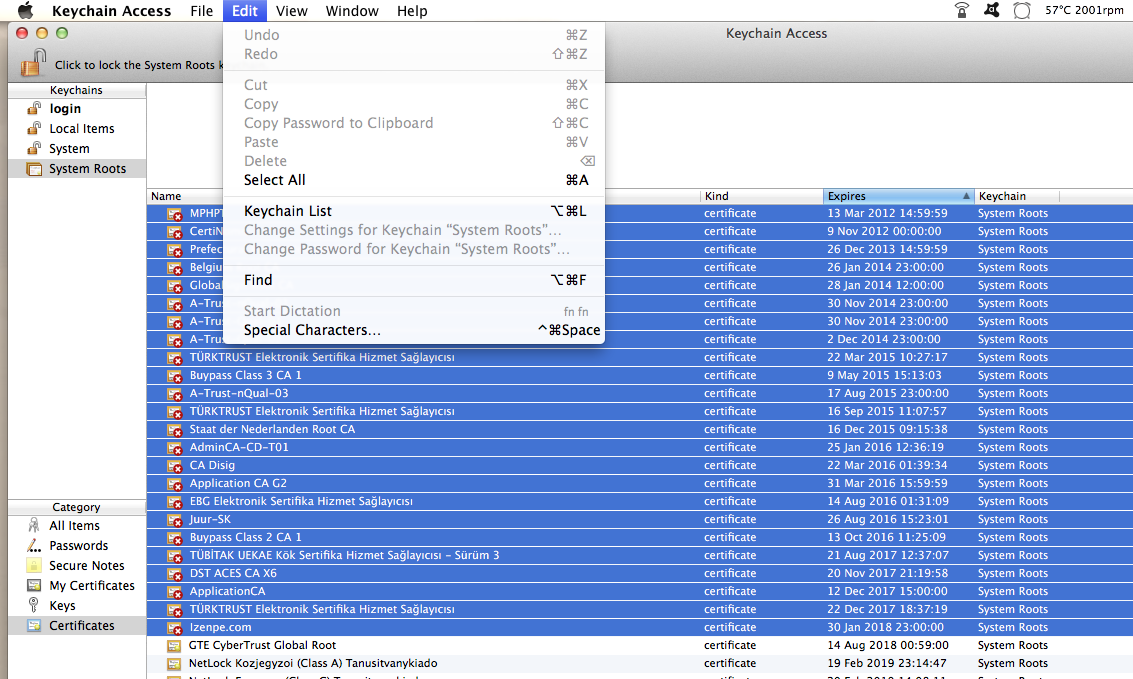Click the lock icon to lock System Roots keychain
The width and height of the screenshot is (1133, 679).
33,63
